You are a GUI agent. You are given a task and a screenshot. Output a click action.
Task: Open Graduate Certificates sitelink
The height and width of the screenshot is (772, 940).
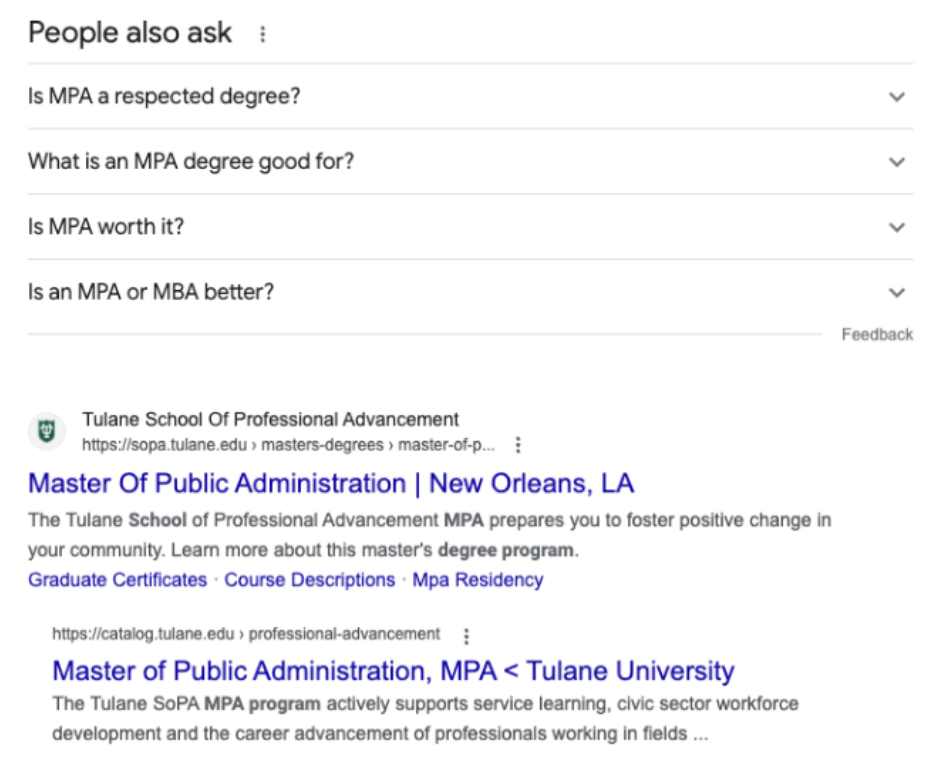click(118, 580)
